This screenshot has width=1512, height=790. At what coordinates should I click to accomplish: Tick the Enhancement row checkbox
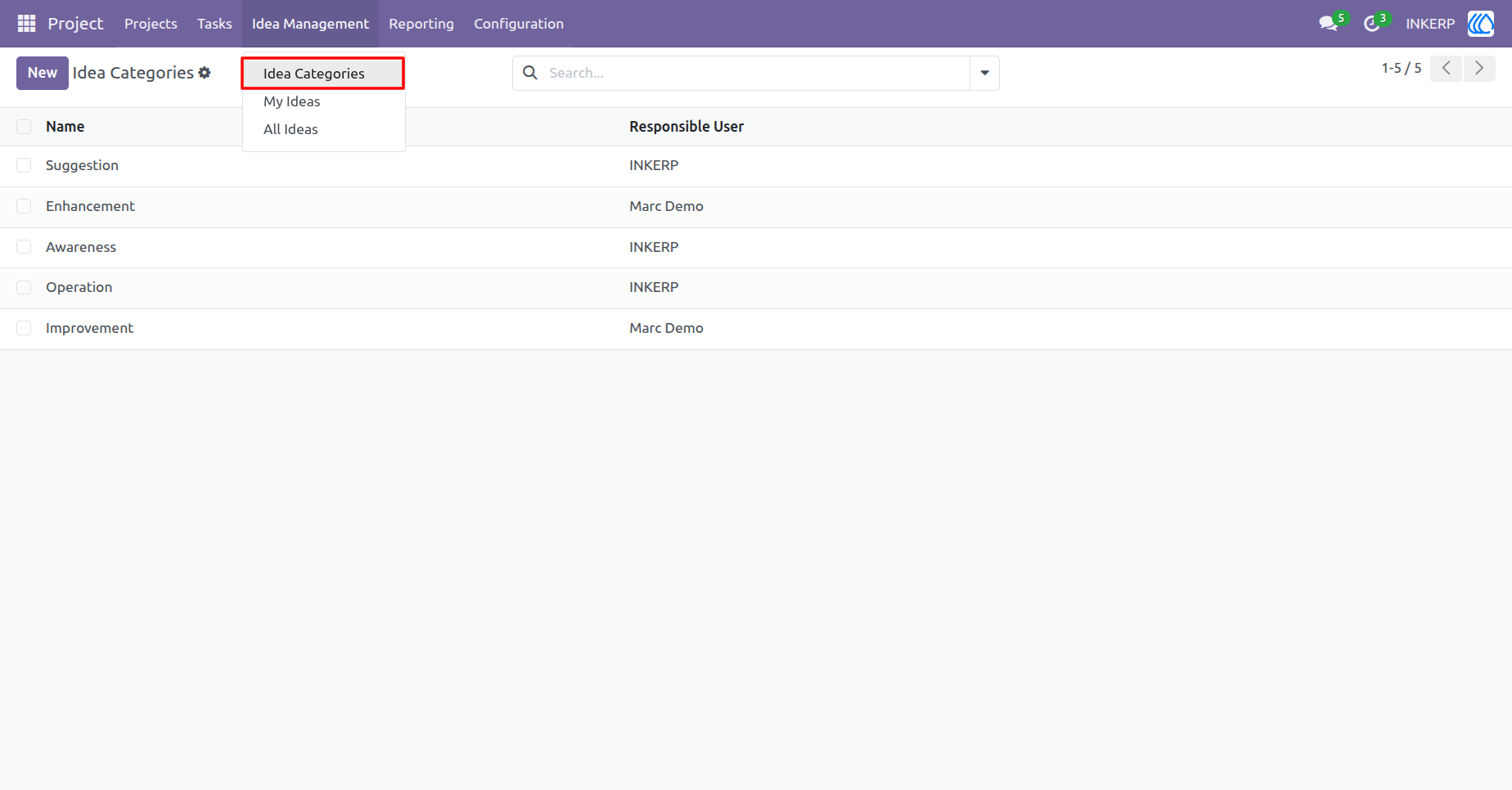24,206
